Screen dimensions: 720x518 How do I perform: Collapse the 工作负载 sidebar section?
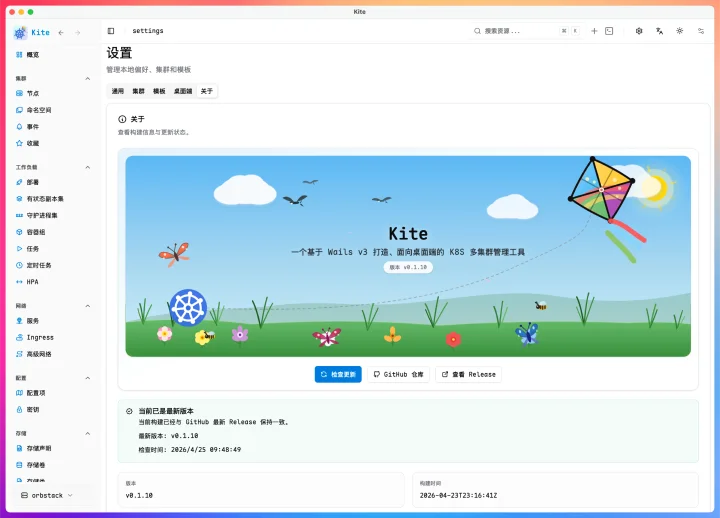(x=88, y=167)
